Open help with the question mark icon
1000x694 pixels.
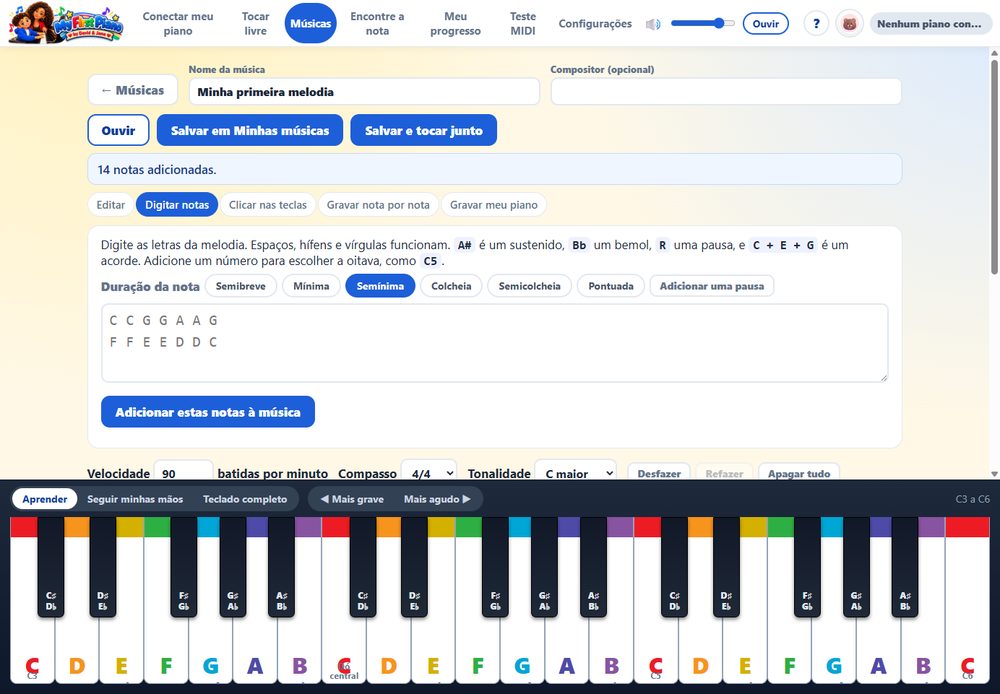(x=816, y=24)
